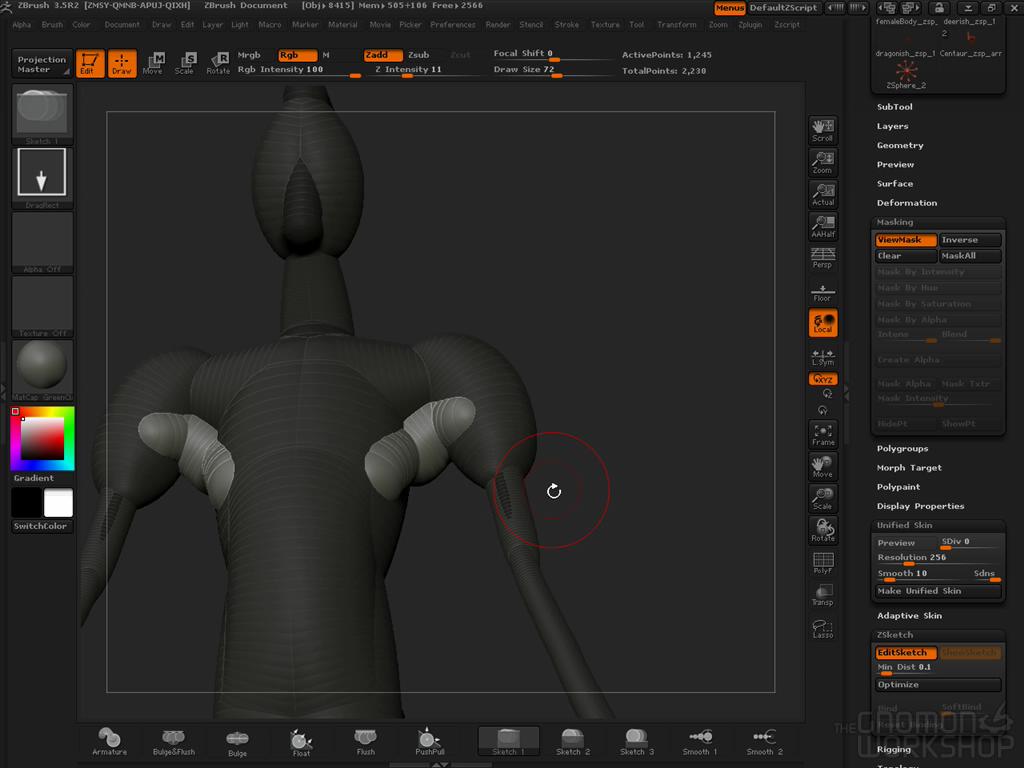Image resolution: width=1024 pixels, height=768 pixels.
Task: Open the Projection Master dropdown
Action: (x=40, y=65)
